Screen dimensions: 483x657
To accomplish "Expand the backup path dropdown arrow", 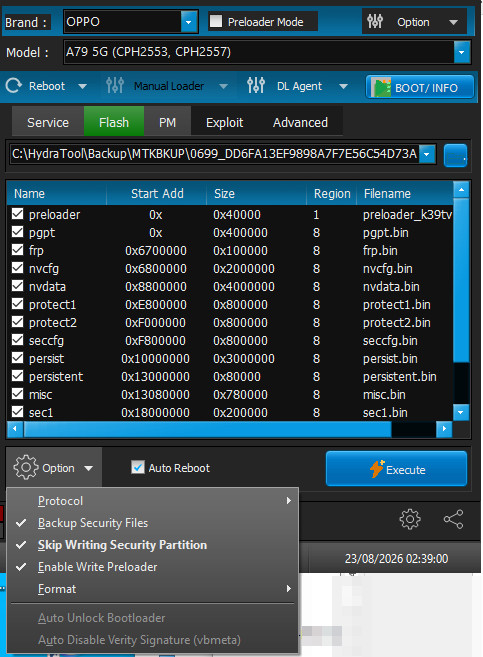I will [426, 154].
